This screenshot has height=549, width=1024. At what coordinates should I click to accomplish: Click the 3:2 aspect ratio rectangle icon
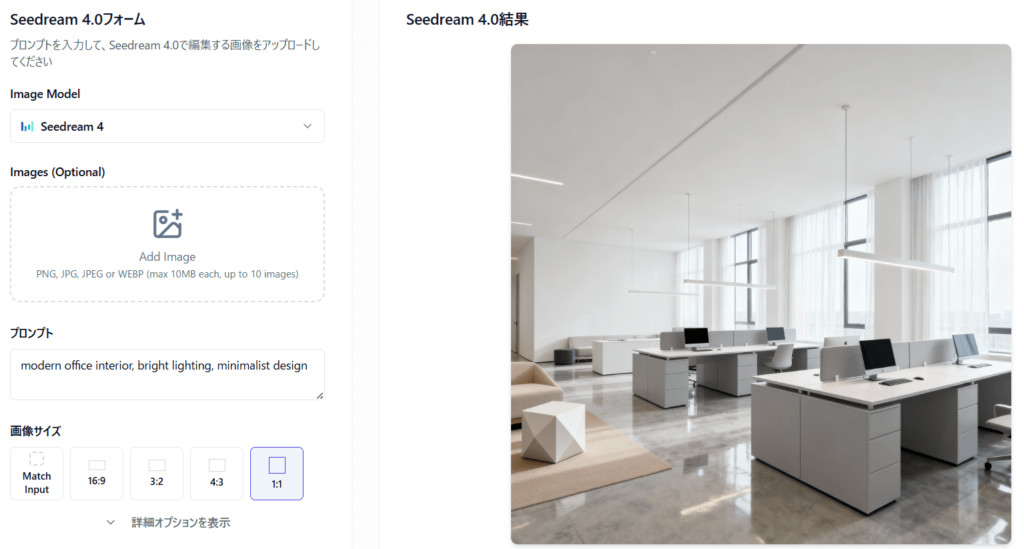pos(157,465)
